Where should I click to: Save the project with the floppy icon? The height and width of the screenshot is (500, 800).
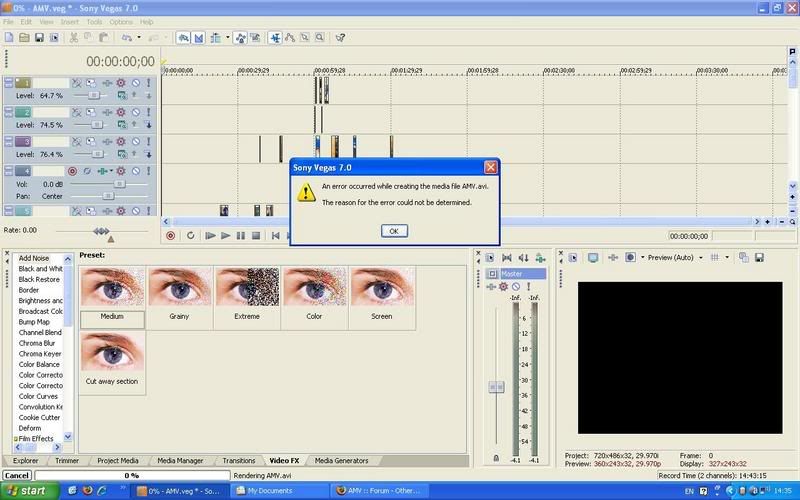pyautogui.click(x=39, y=37)
